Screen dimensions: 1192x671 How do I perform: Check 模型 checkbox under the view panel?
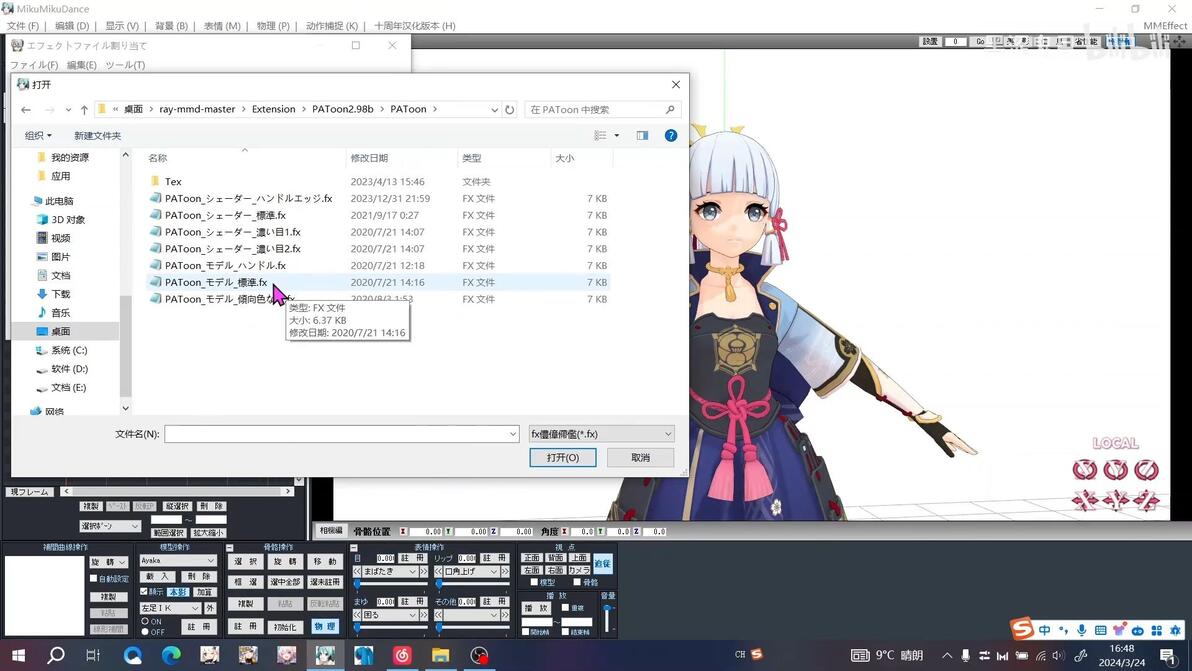tap(534, 582)
